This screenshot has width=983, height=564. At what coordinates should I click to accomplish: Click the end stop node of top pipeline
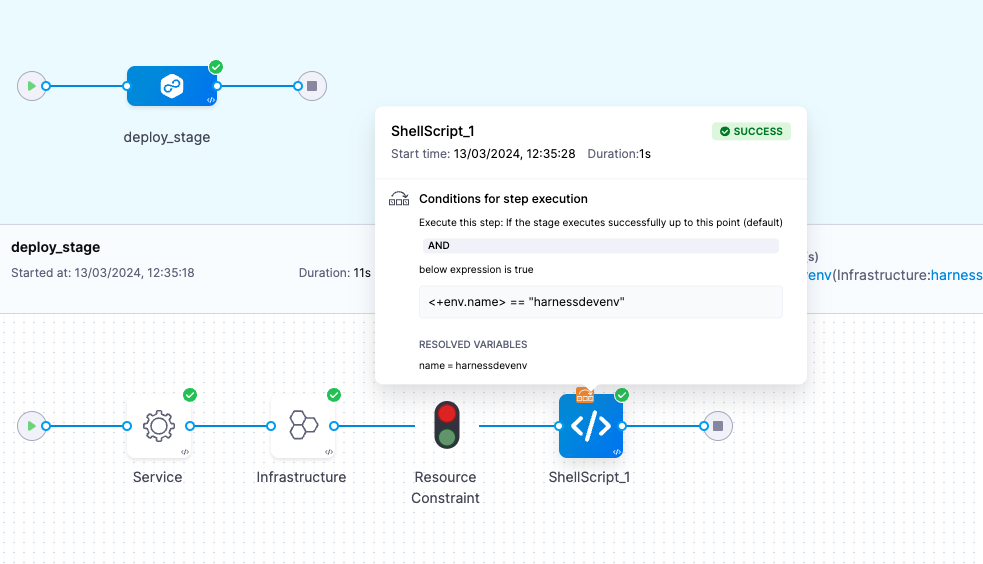(x=312, y=86)
